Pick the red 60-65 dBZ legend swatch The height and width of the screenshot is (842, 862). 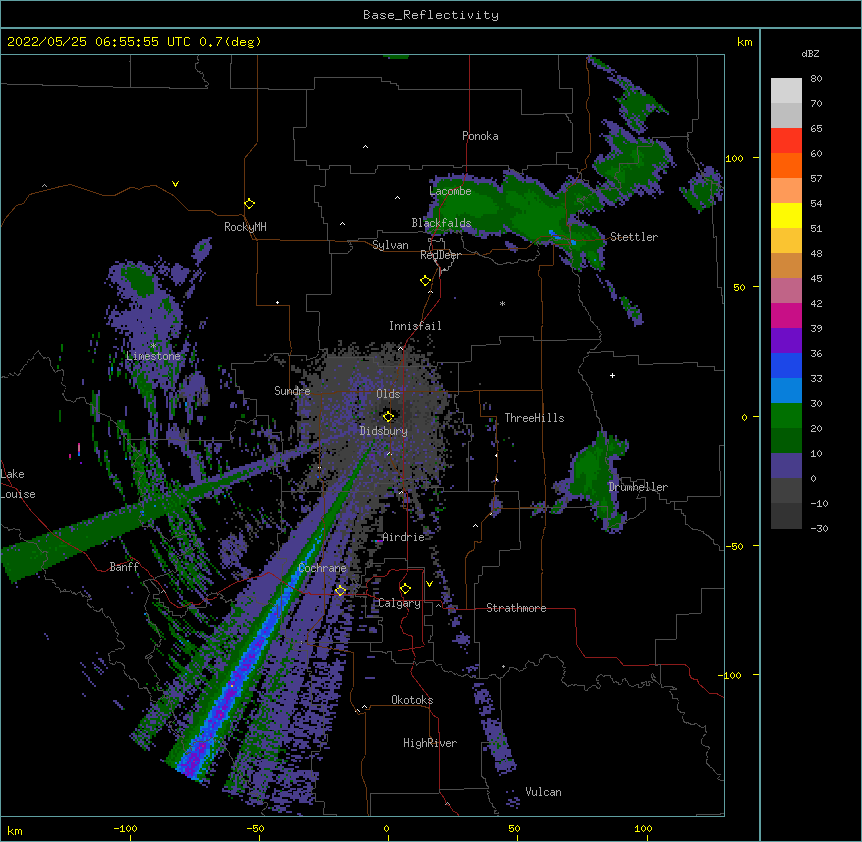point(786,141)
